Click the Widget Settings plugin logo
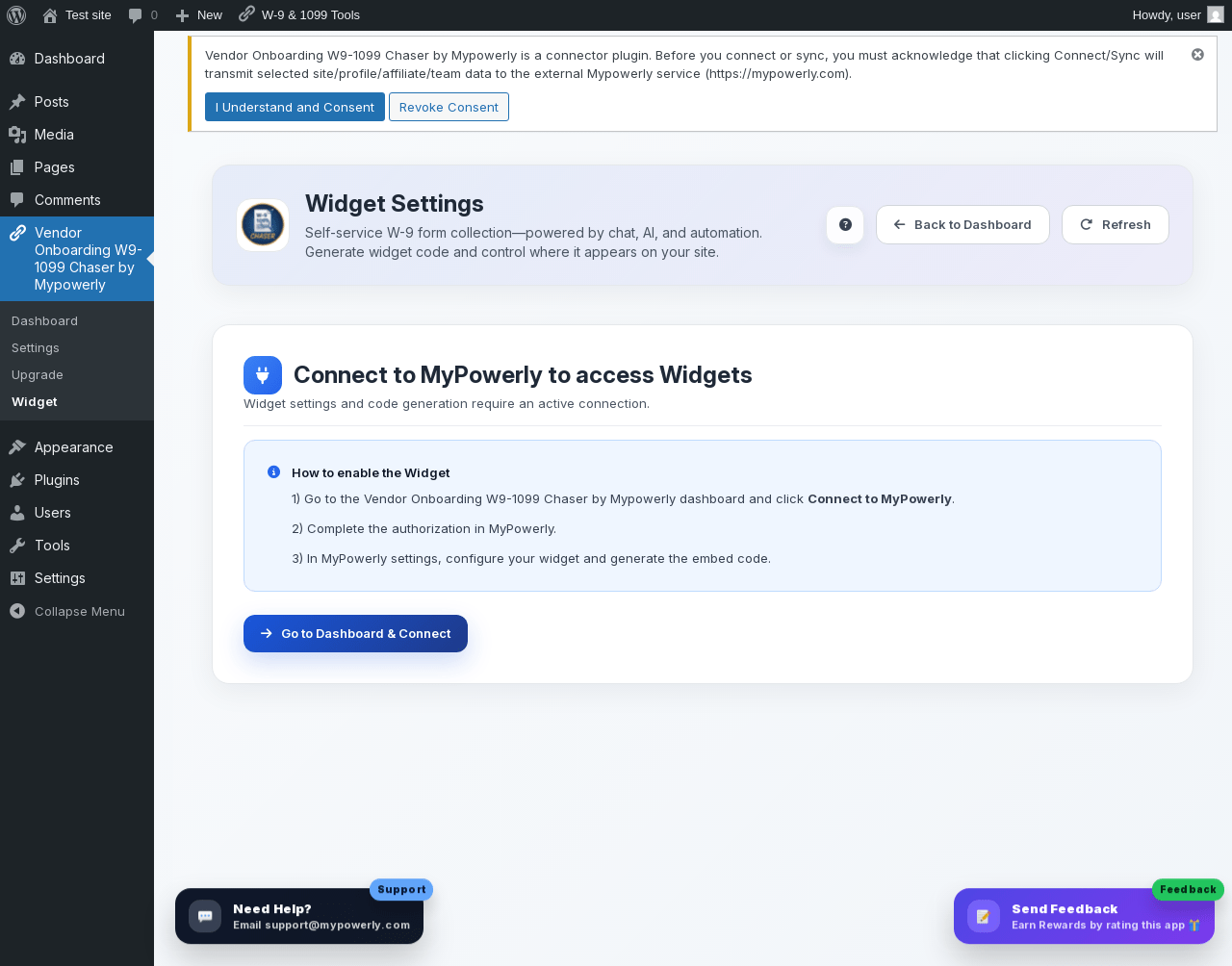The width and height of the screenshot is (1232, 966). click(263, 225)
